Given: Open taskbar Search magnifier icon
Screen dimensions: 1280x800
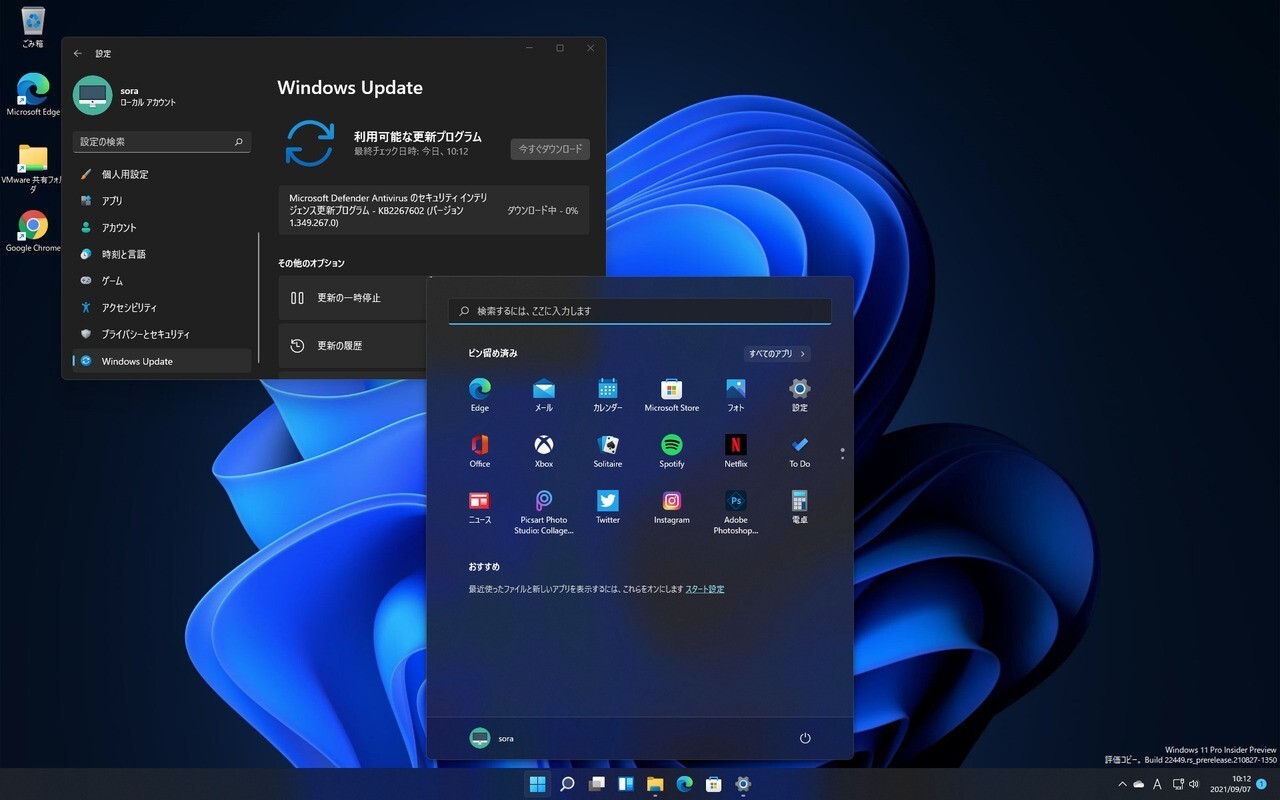Looking at the screenshot, I should point(567,784).
